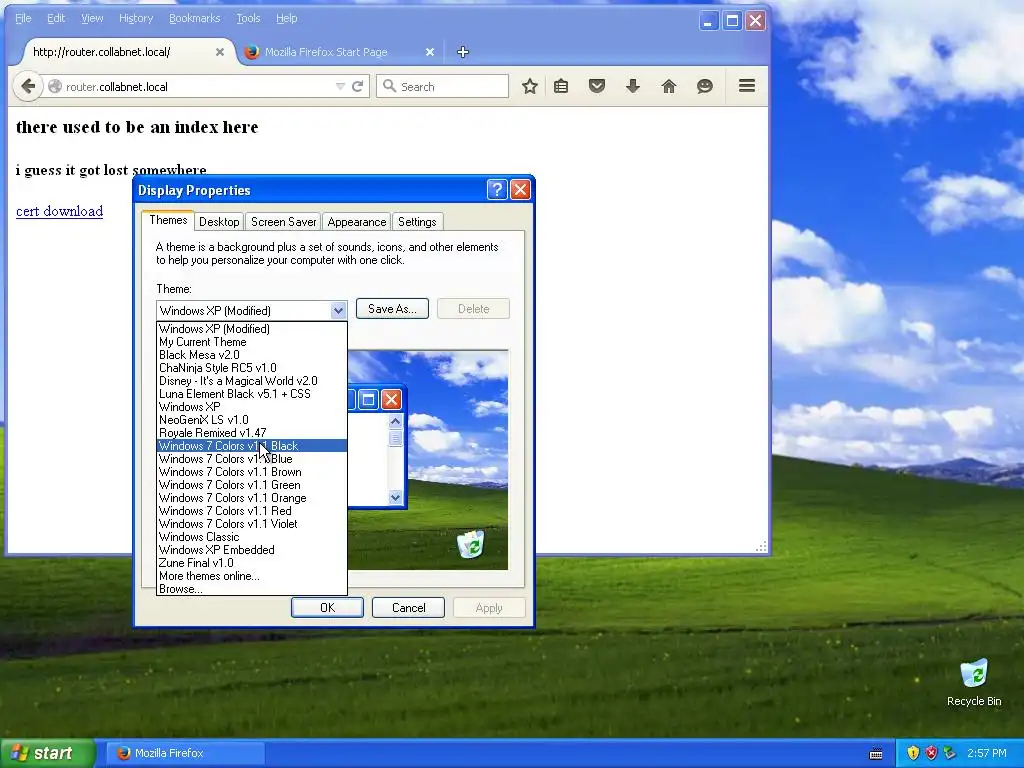This screenshot has width=1024, height=768.
Task: Open the cert download link
Action: click(x=59, y=211)
